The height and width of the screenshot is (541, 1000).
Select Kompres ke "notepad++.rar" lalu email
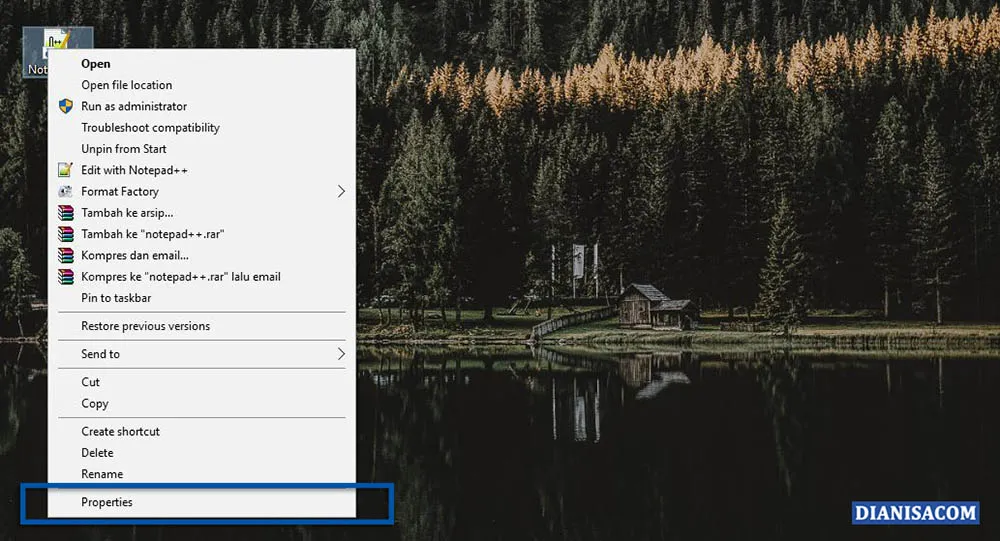(202, 276)
